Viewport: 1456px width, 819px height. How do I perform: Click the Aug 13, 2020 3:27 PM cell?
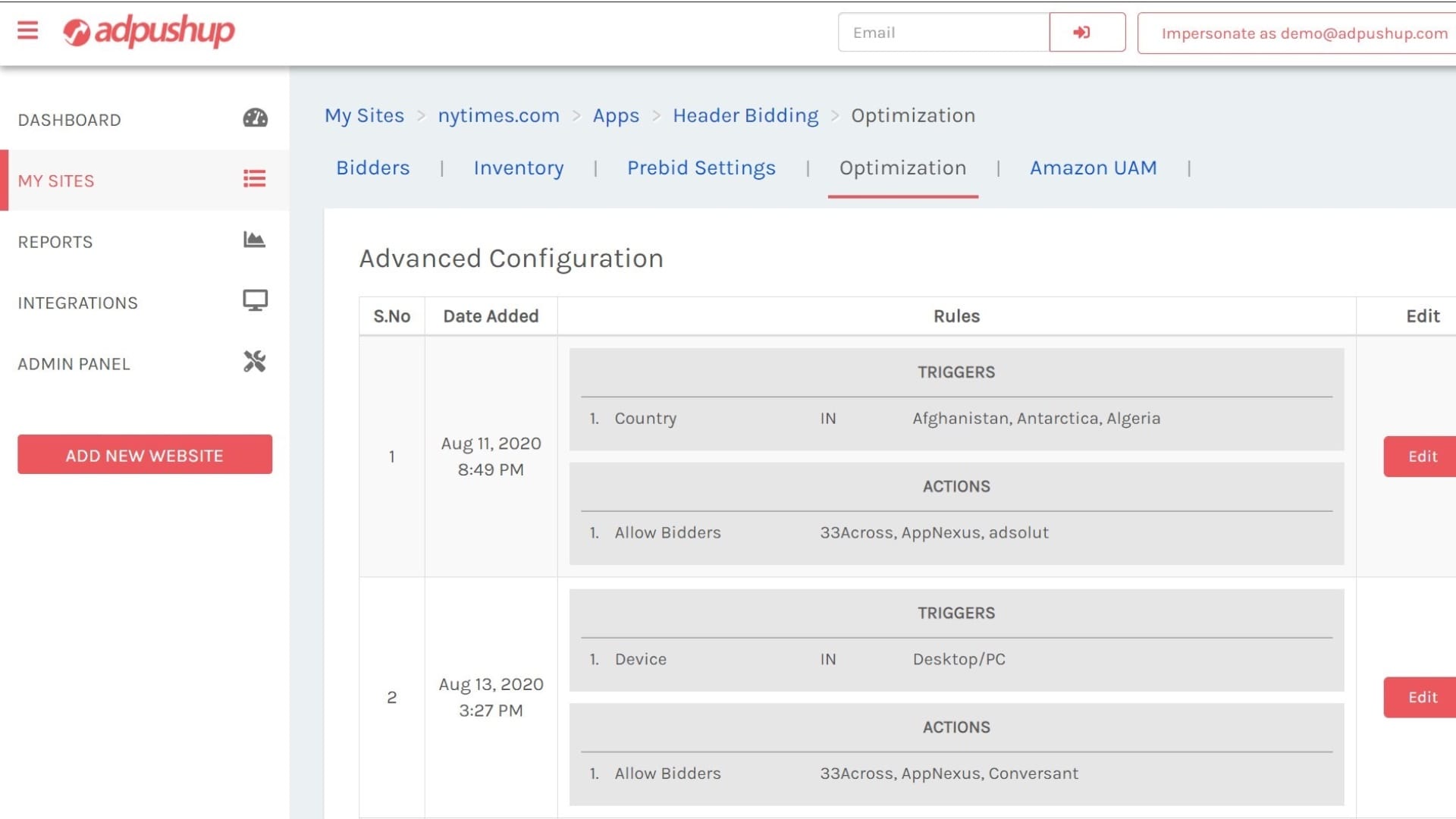pos(491,697)
